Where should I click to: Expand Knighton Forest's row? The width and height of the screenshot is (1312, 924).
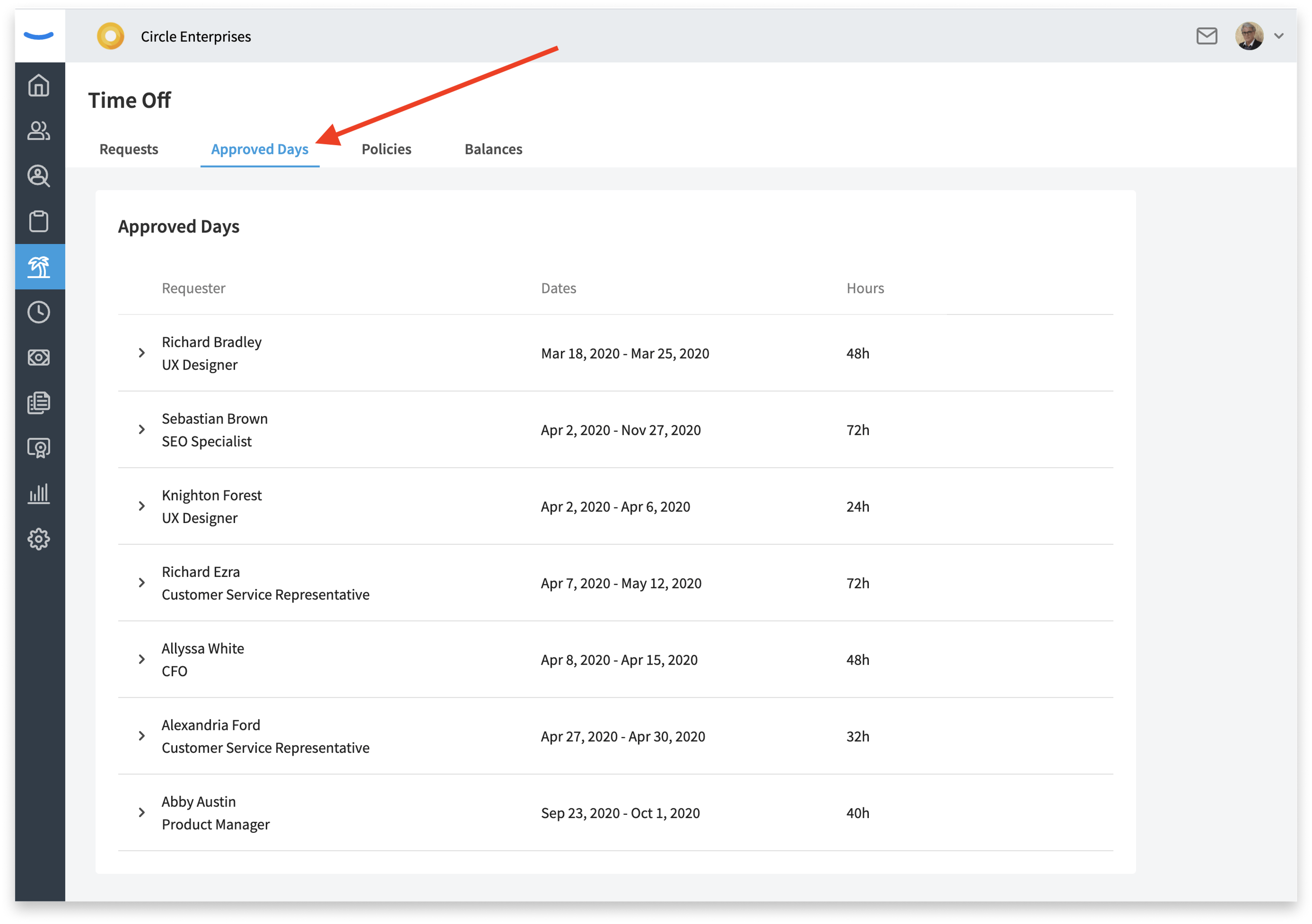[x=142, y=506]
